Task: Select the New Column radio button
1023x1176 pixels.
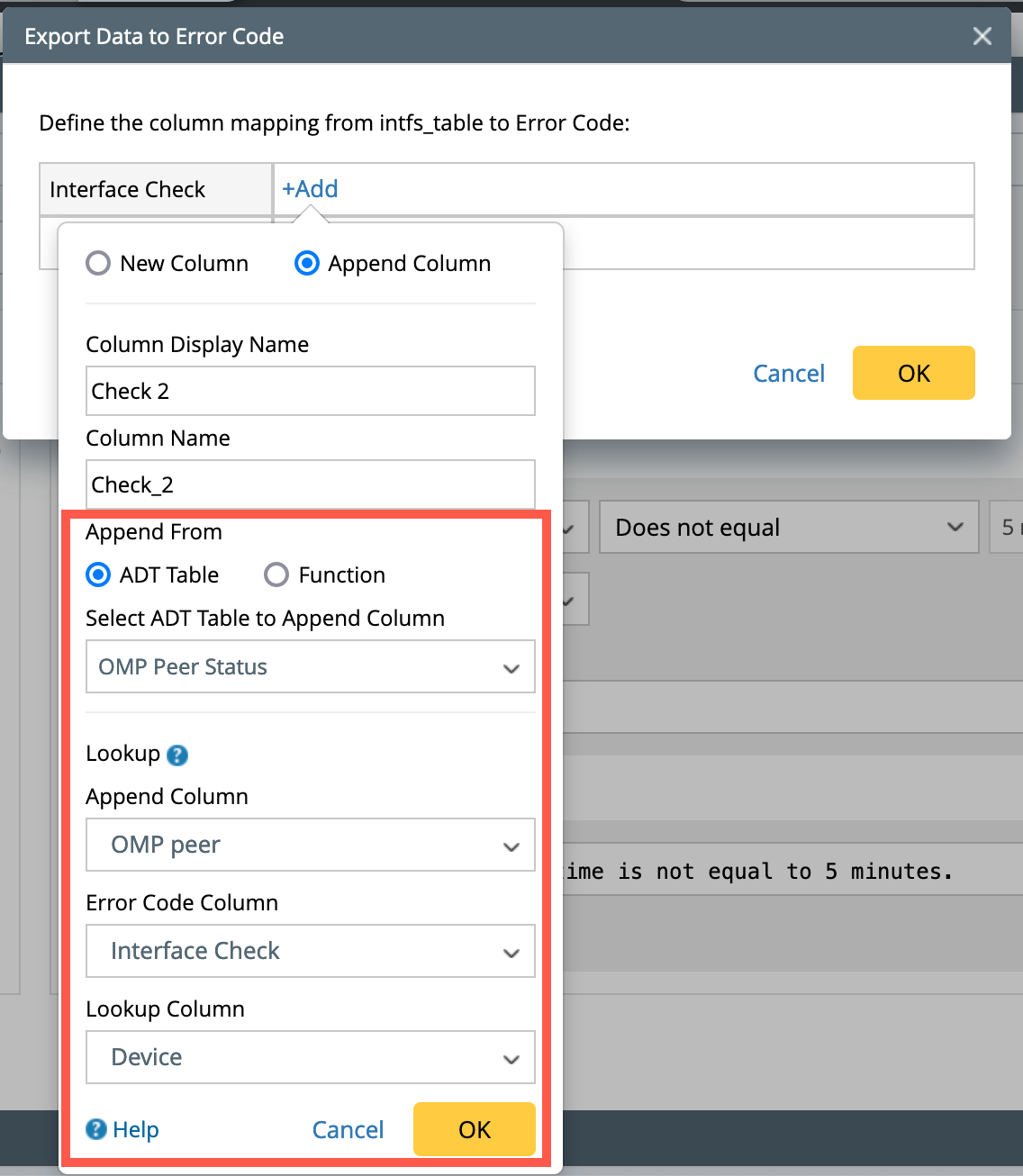Action: coord(98,264)
